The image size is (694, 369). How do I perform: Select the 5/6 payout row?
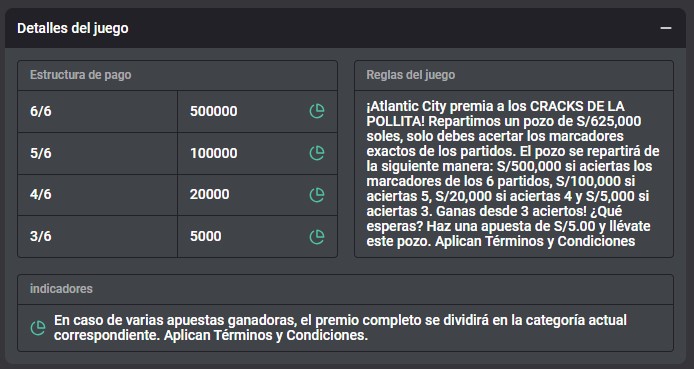(x=177, y=154)
